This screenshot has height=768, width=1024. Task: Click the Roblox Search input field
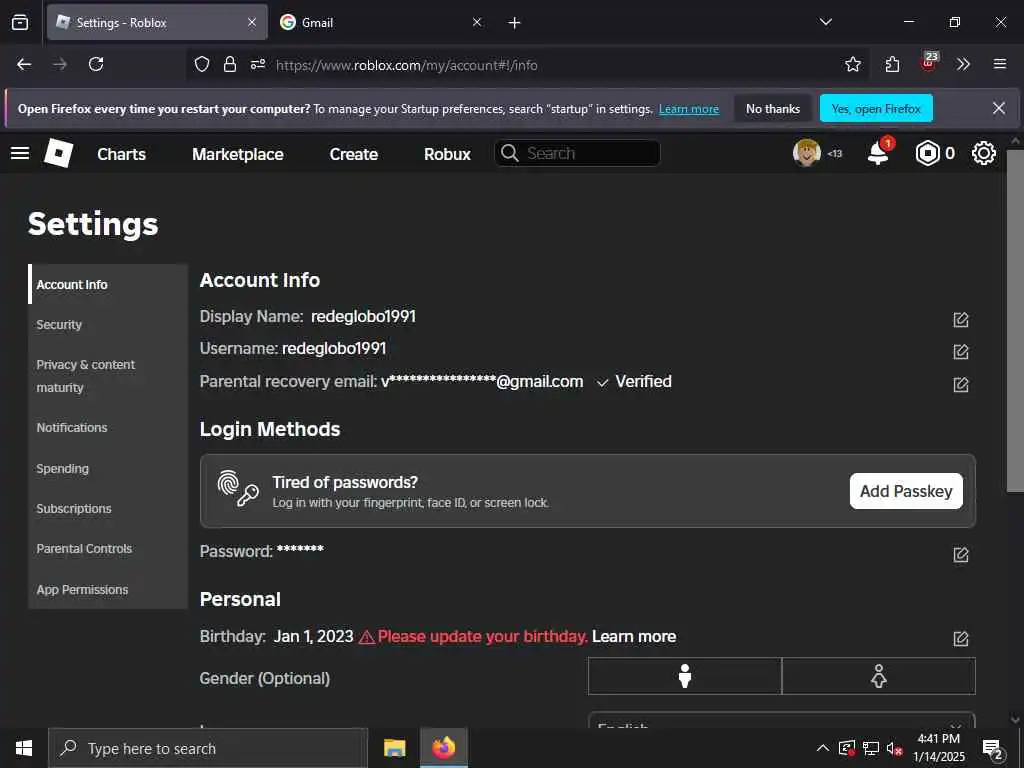click(x=577, y=153)
